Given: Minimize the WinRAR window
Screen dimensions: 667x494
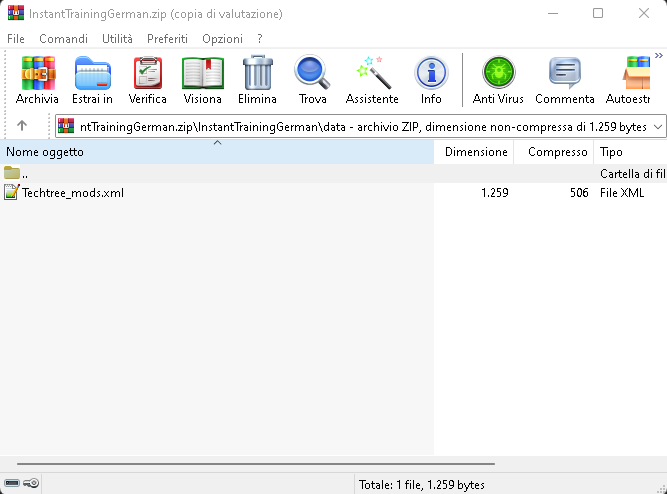Looking at the screenshot, I should (x=553, y=14).
